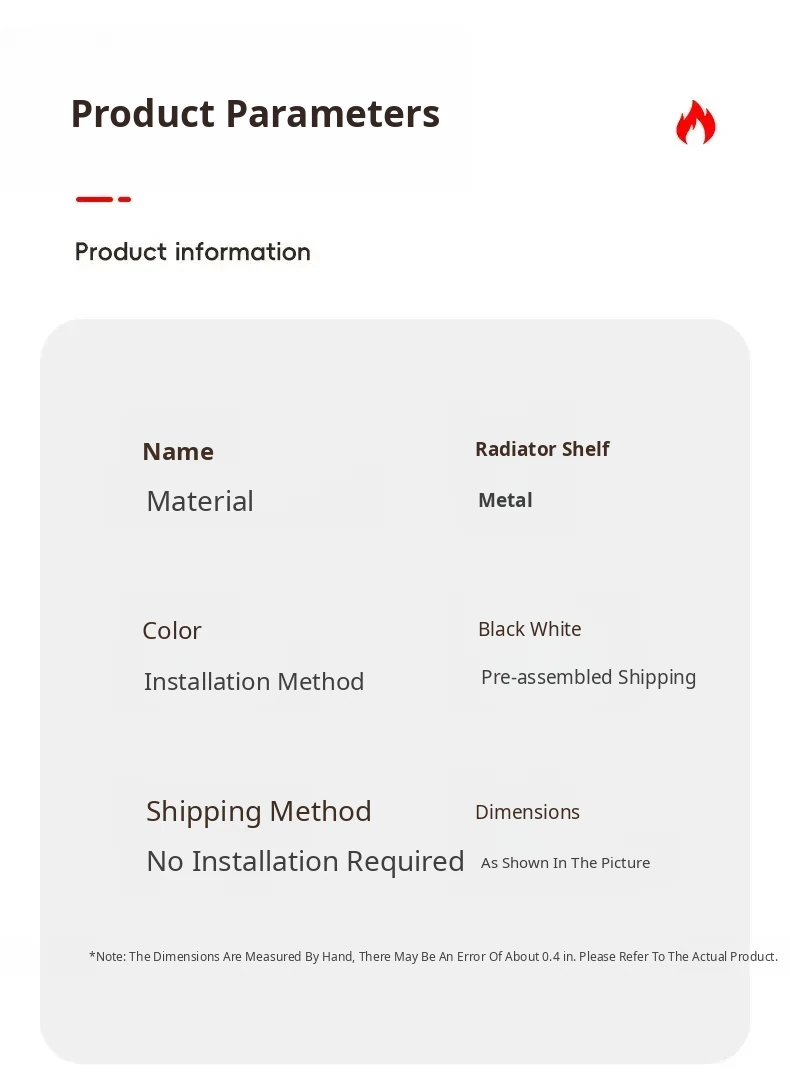Select the Black White color value

(529, 629)
